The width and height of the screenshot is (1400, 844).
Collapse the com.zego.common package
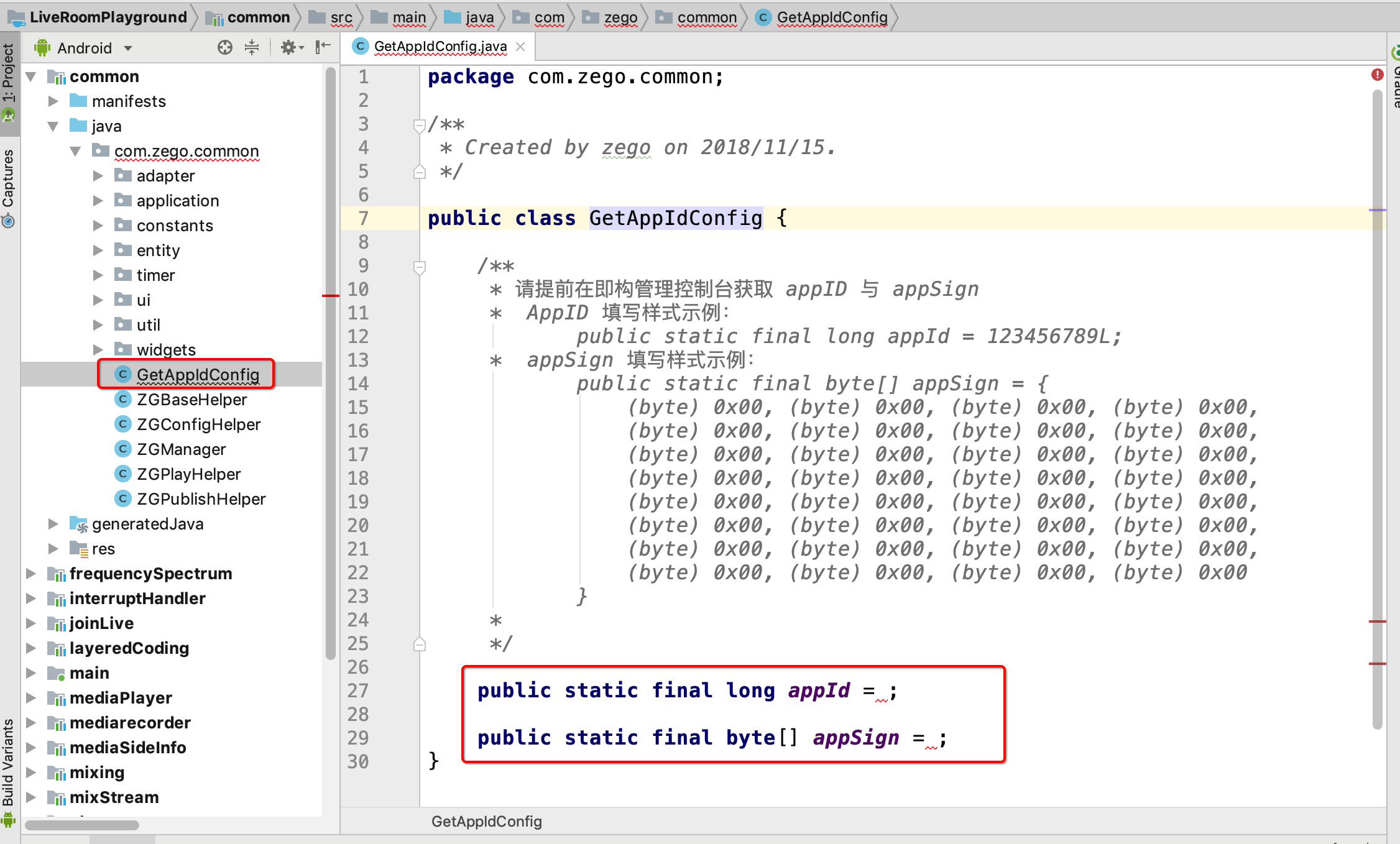[75, 151]
